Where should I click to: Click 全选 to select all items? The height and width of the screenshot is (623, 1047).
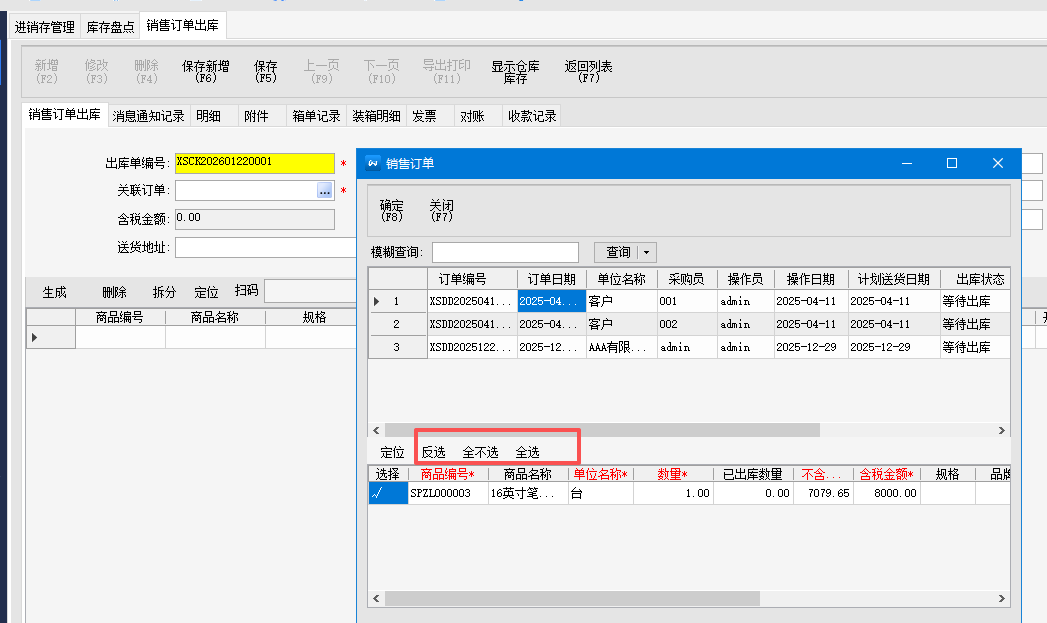(x=527, y=453)
